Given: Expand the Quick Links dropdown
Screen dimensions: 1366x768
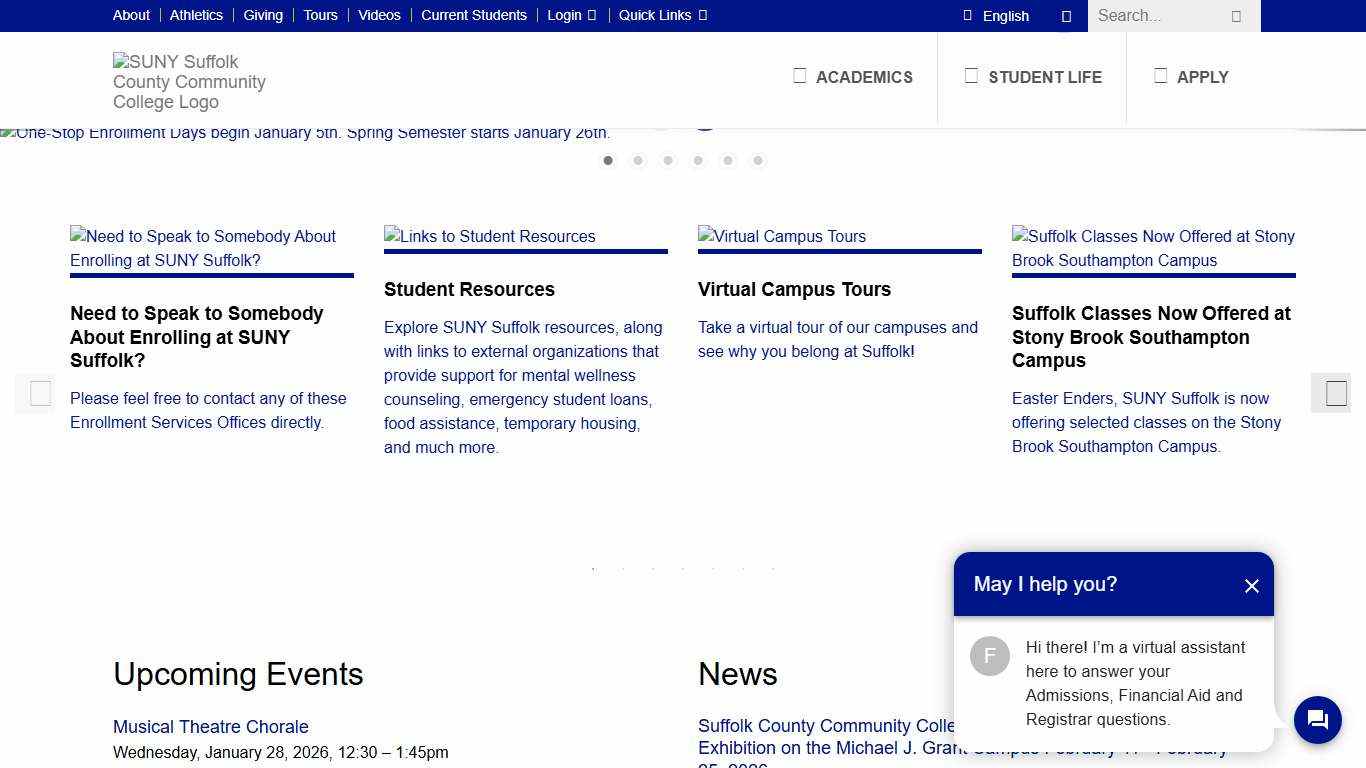Looking at the screenshot, I should (x=662, y=15).
